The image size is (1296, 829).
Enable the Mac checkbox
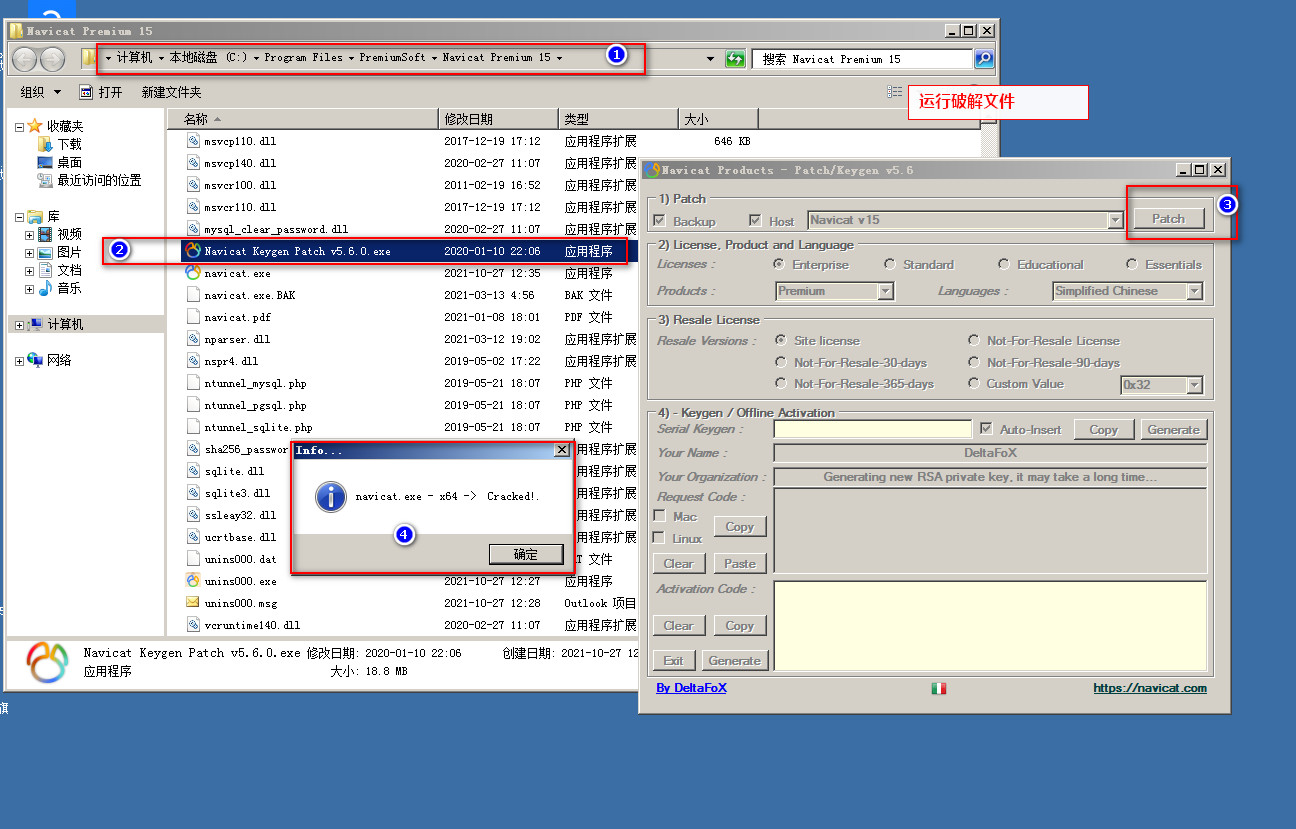point(660,516)
